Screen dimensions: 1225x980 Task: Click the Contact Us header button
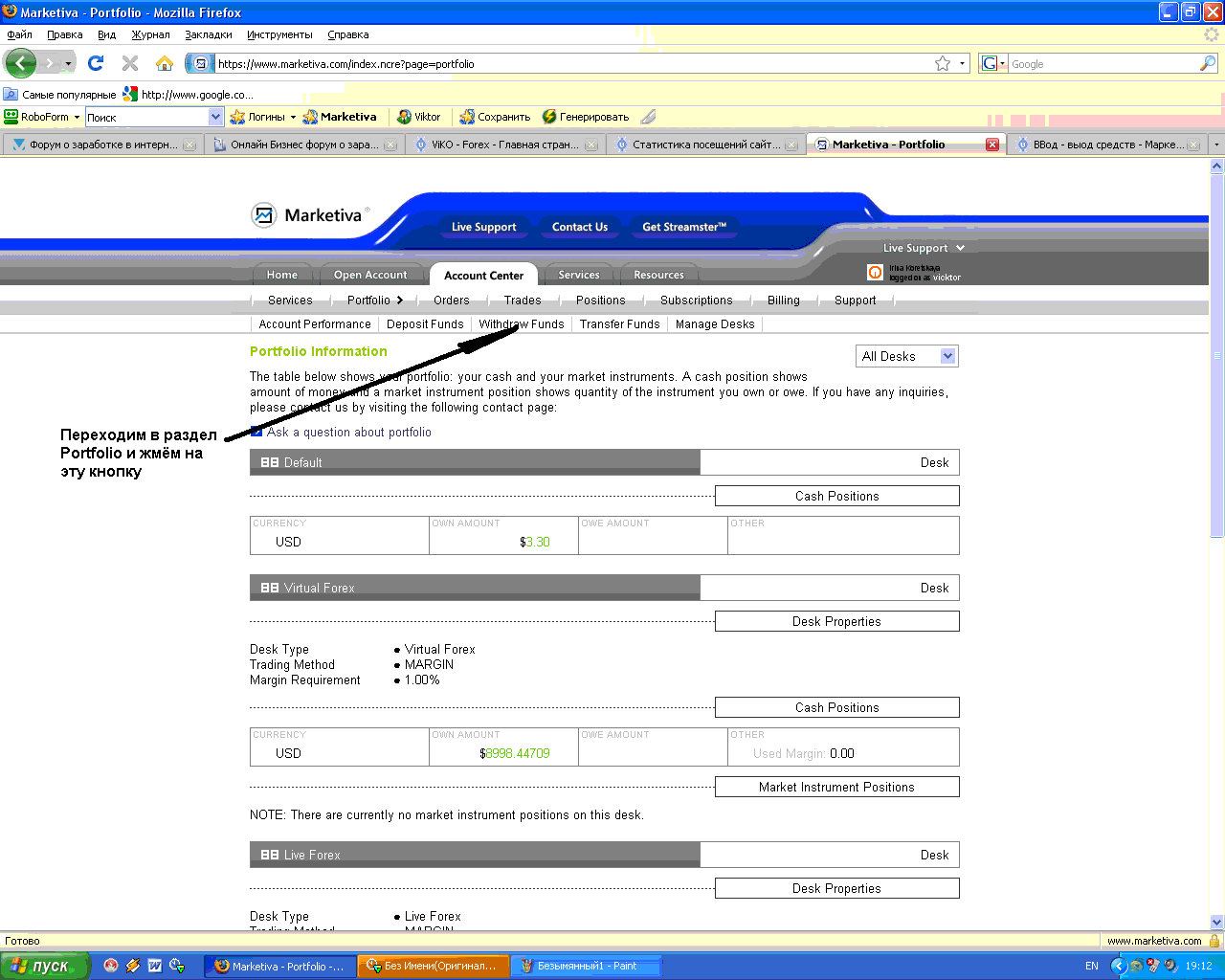tap(580, 227)
